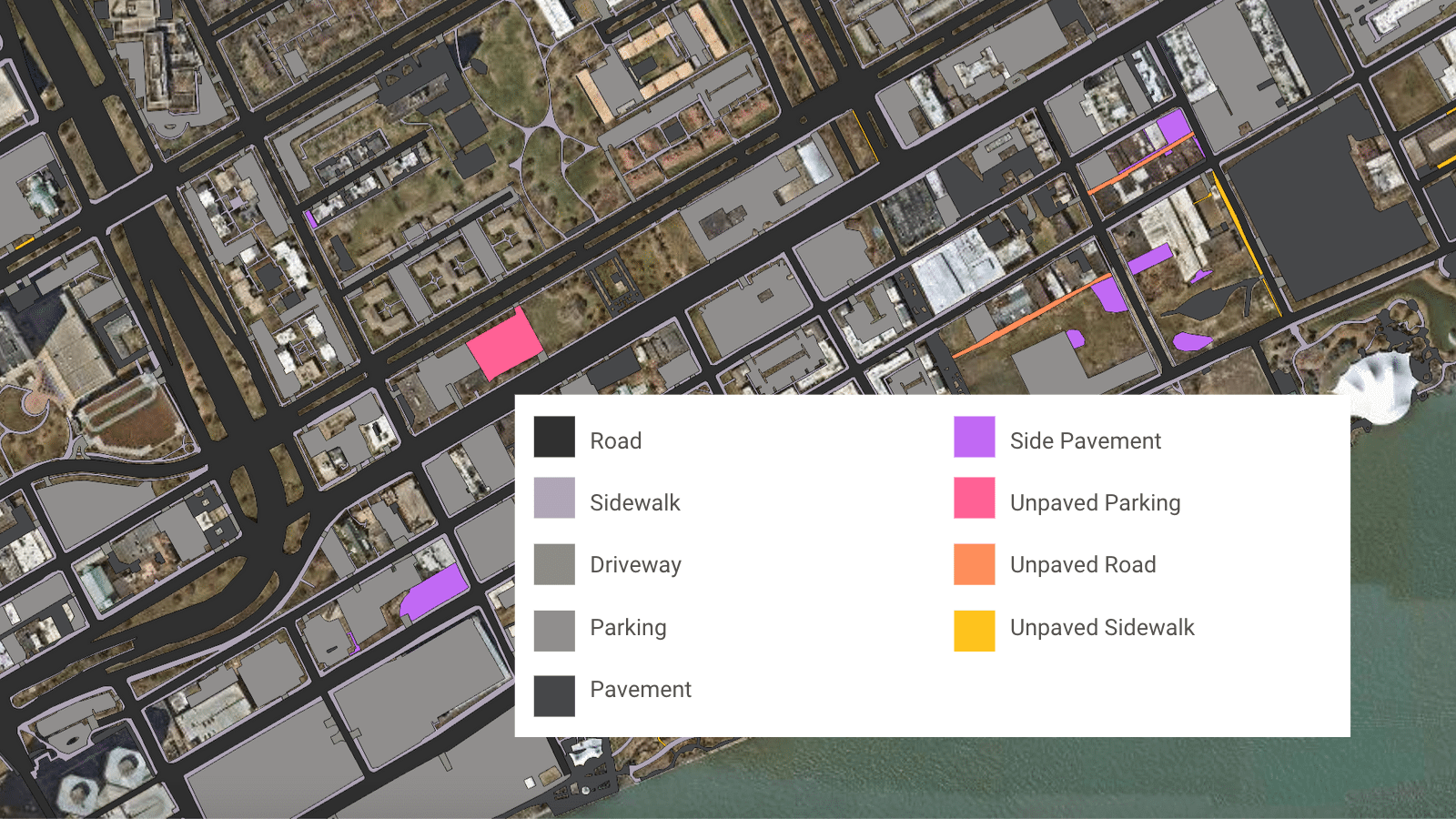Viewport: 1456px width, 819px height.
Task: Select the 'Pavement' legend label
Action: coord(642,690)
